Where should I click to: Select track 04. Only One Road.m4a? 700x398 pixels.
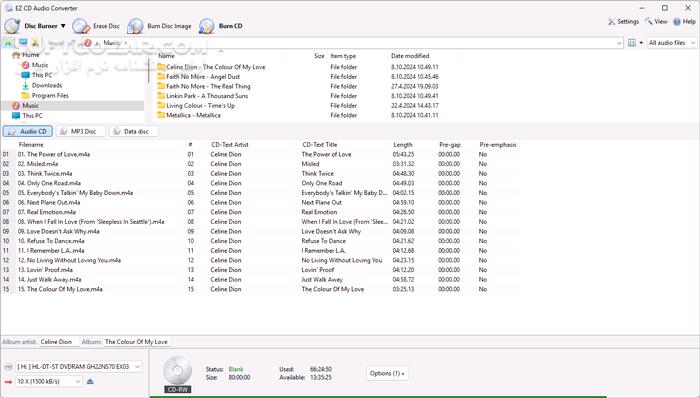(49, 183)
